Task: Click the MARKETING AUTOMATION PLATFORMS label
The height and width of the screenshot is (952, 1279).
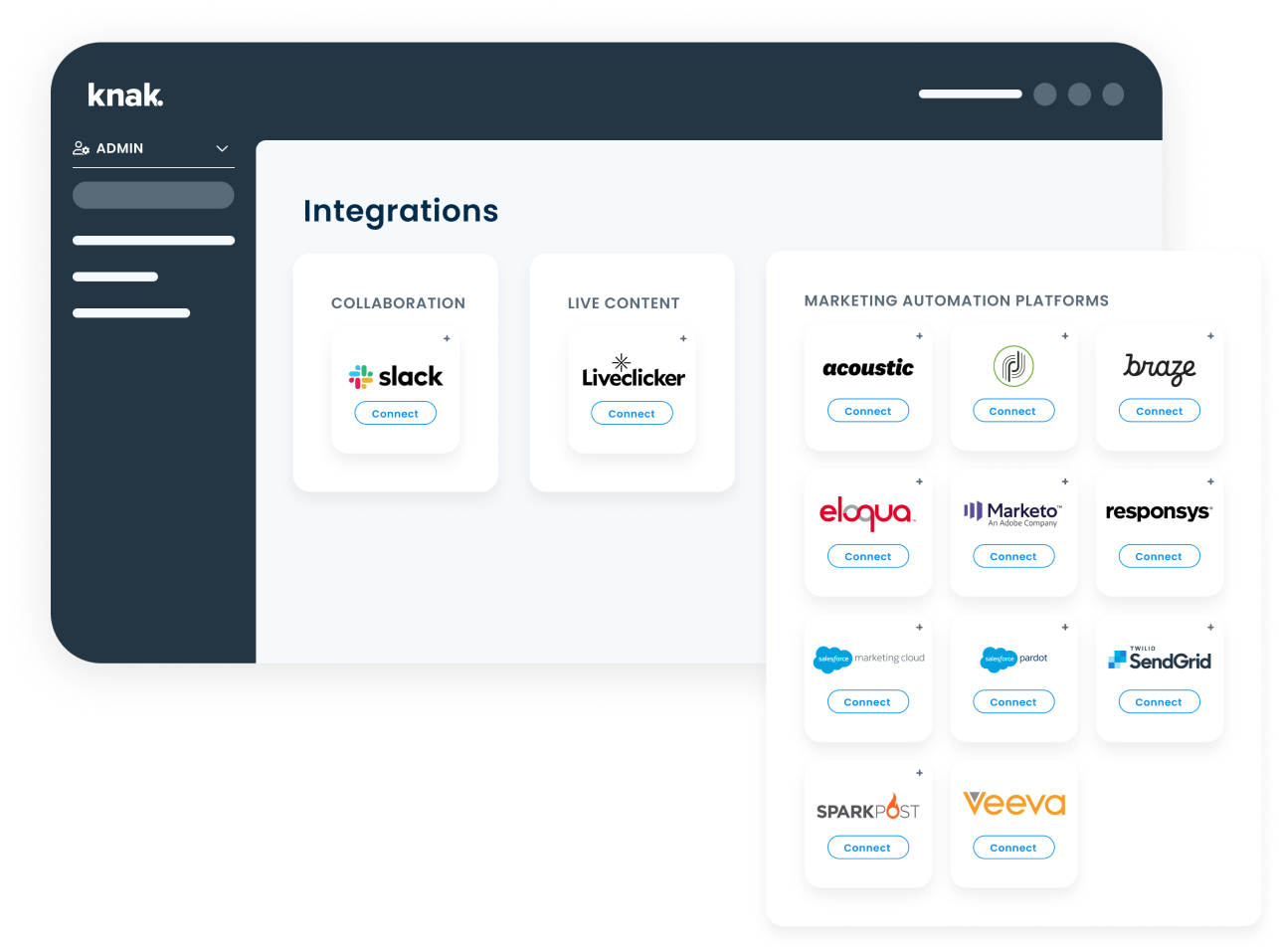Action: [x=957, y=300]
